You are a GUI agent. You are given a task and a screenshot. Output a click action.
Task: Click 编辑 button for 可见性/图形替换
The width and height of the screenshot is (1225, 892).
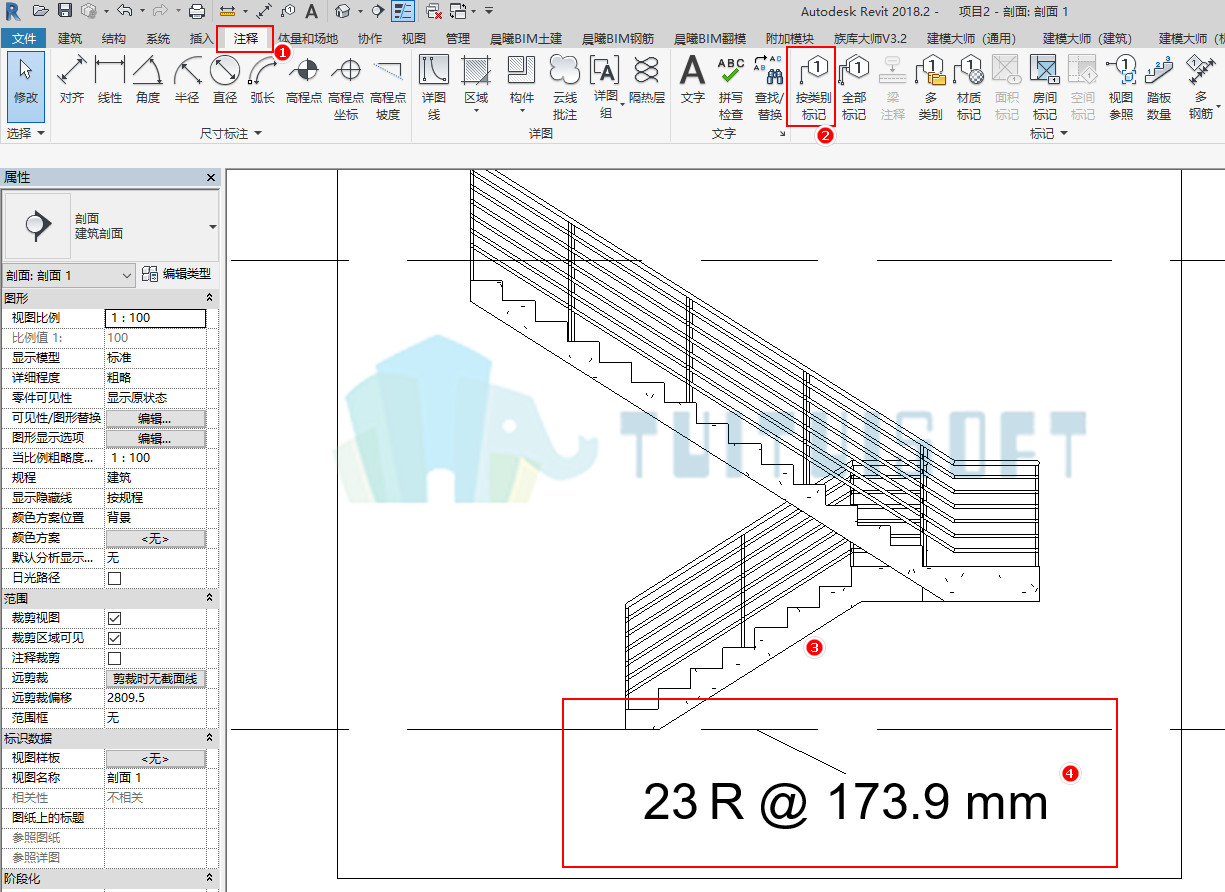click(x=155, y=418)
